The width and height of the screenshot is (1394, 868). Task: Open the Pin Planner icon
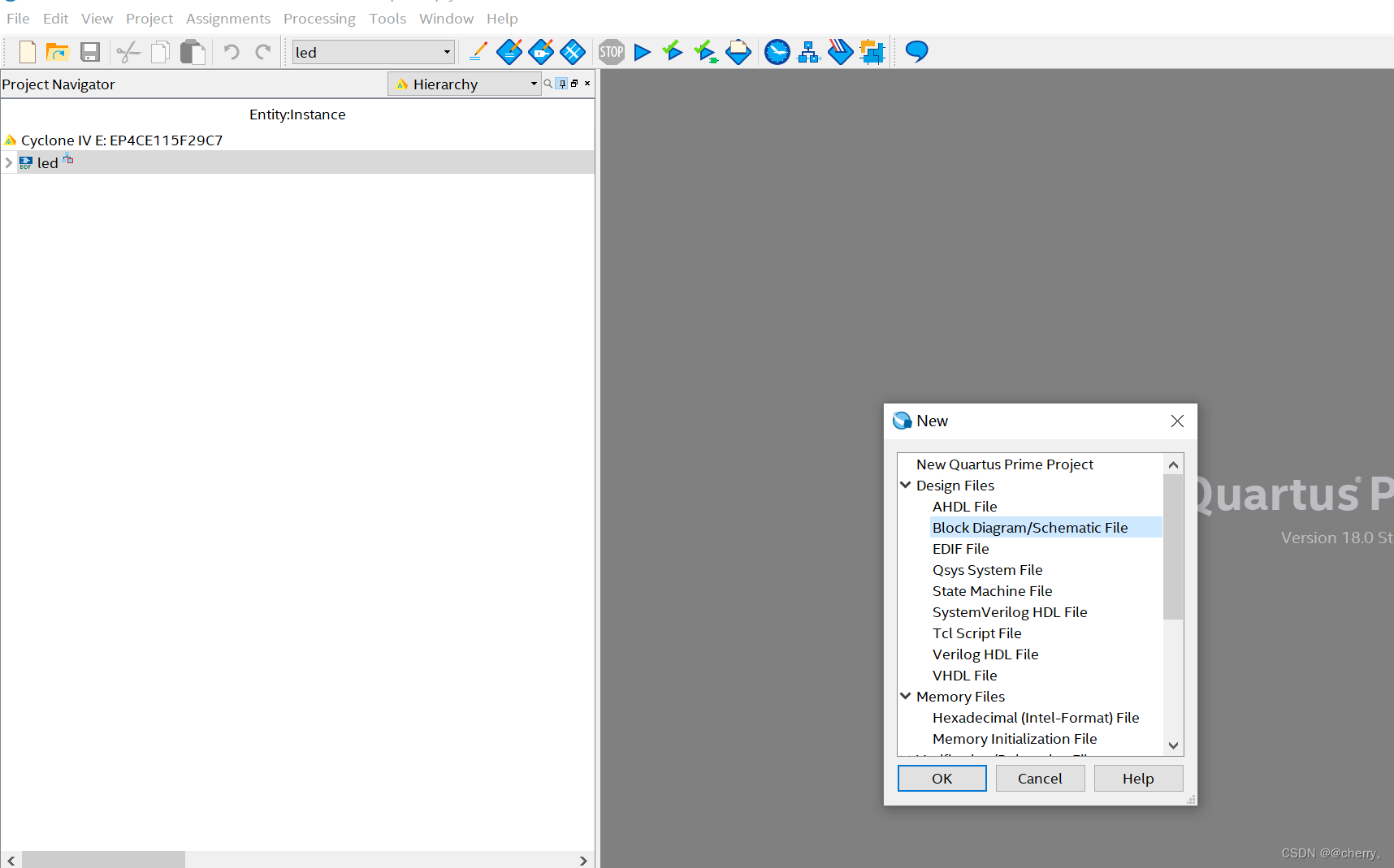[x=541, y=52]
